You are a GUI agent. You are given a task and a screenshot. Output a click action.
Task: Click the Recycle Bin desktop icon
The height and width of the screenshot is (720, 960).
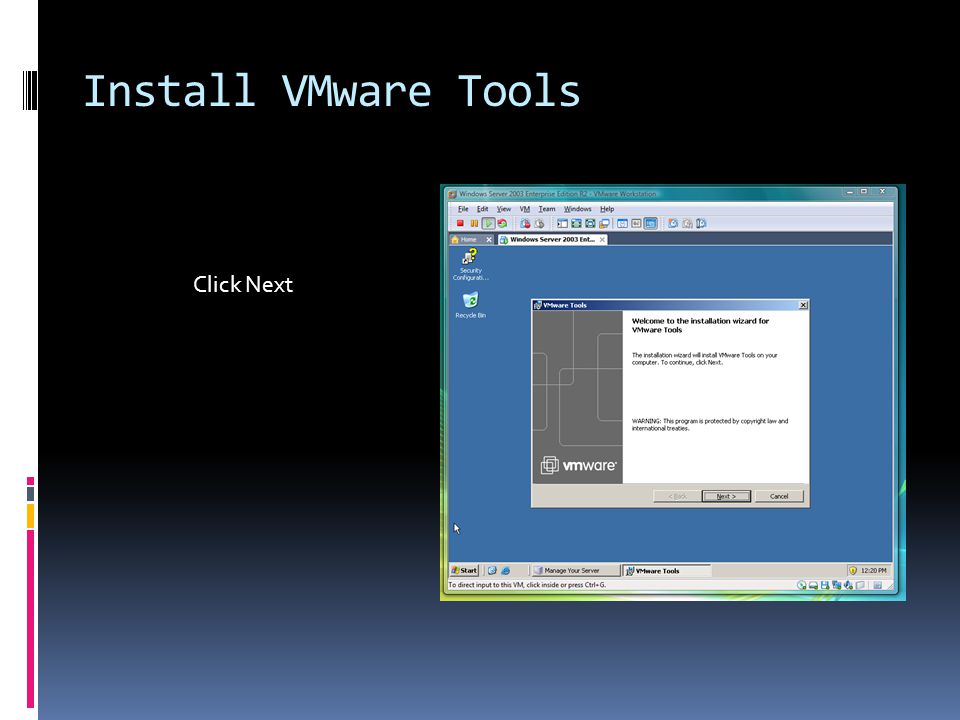470,305
